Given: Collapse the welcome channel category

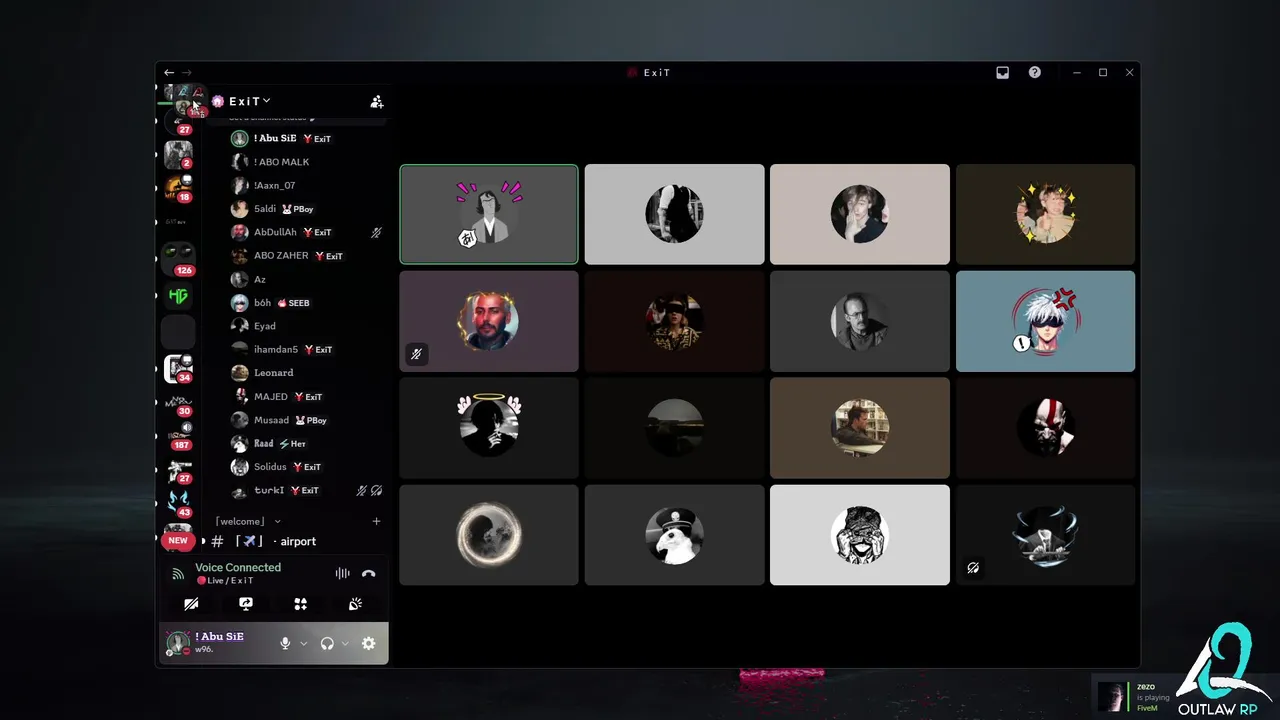Looking at the screenshot, I should click(x=248, y=521).
